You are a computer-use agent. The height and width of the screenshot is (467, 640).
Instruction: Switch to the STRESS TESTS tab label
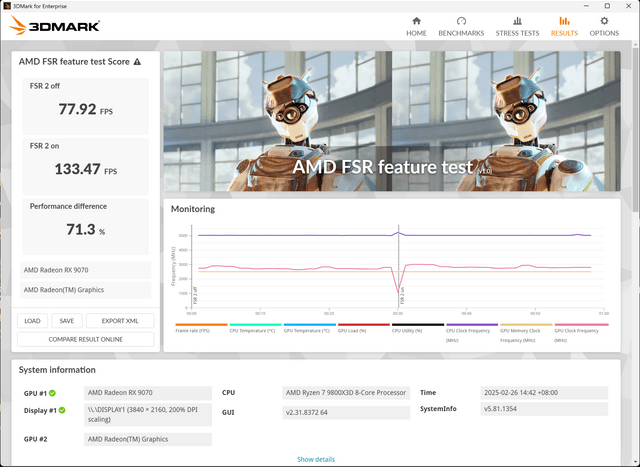click(517, 33)
